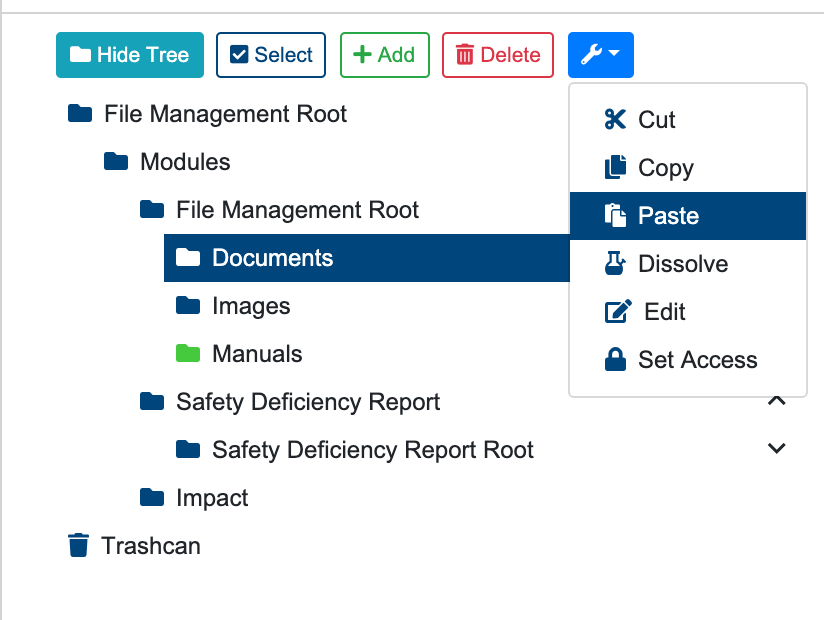
Task: Click the copy icon beside Copy
Action: 615,168
